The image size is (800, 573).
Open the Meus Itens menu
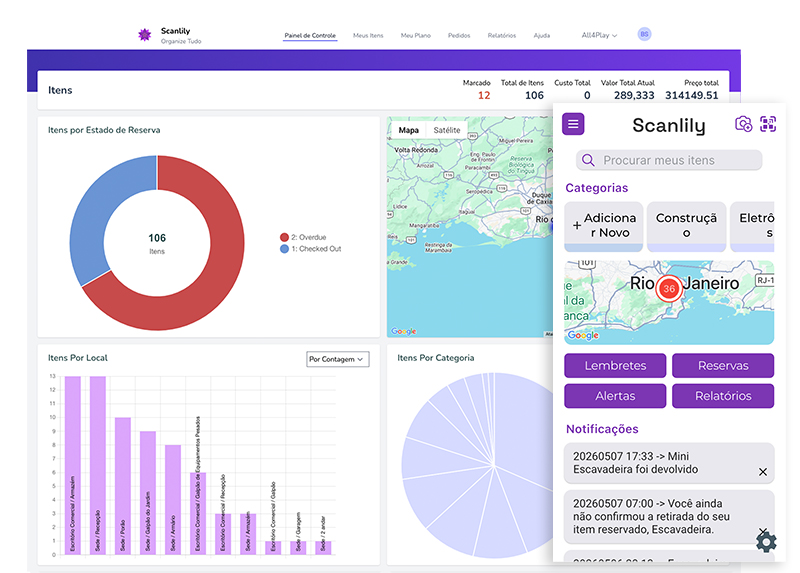pos(368,35)
